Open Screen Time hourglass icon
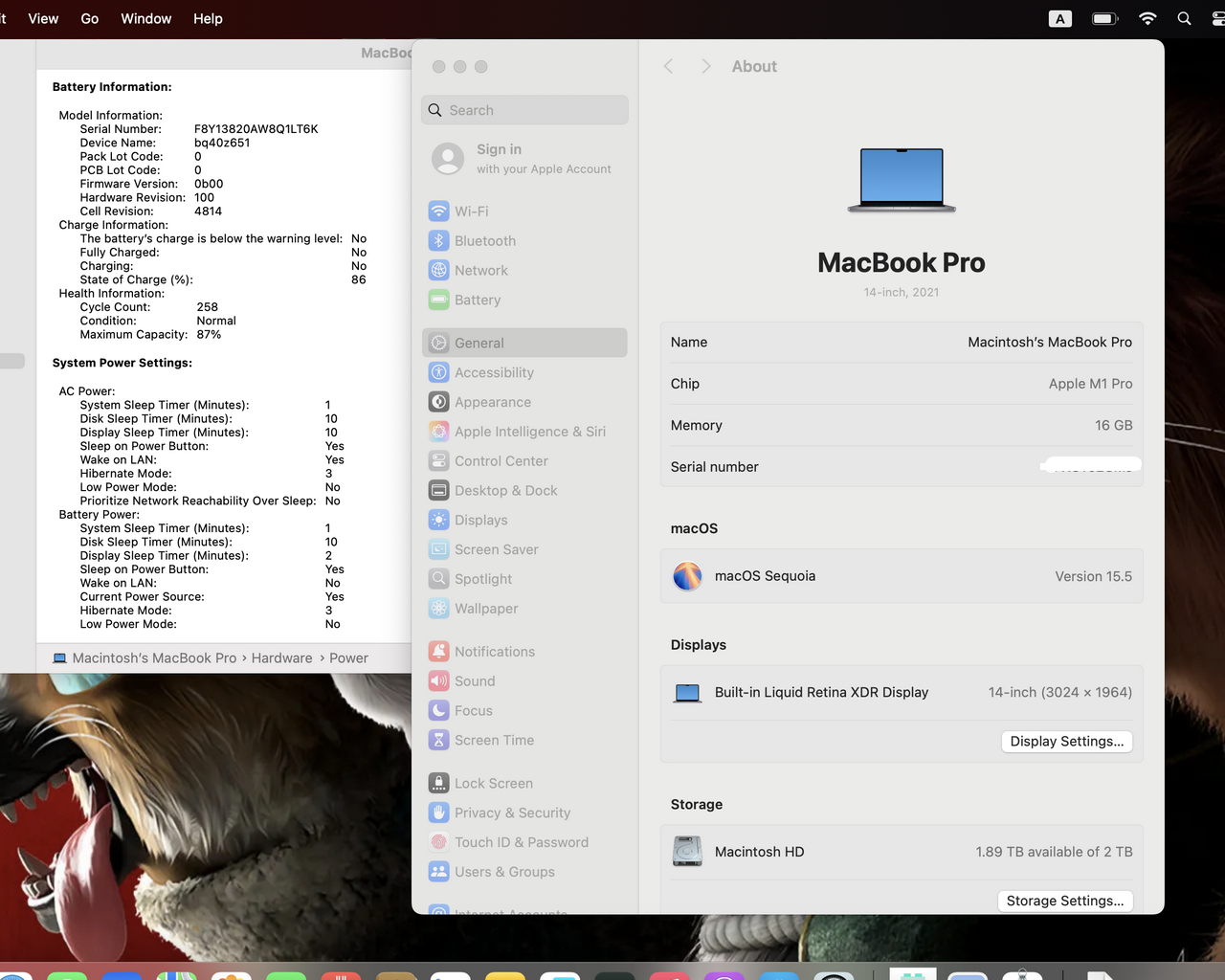This screenshot has height=980, width=1225. pos(438,740)
